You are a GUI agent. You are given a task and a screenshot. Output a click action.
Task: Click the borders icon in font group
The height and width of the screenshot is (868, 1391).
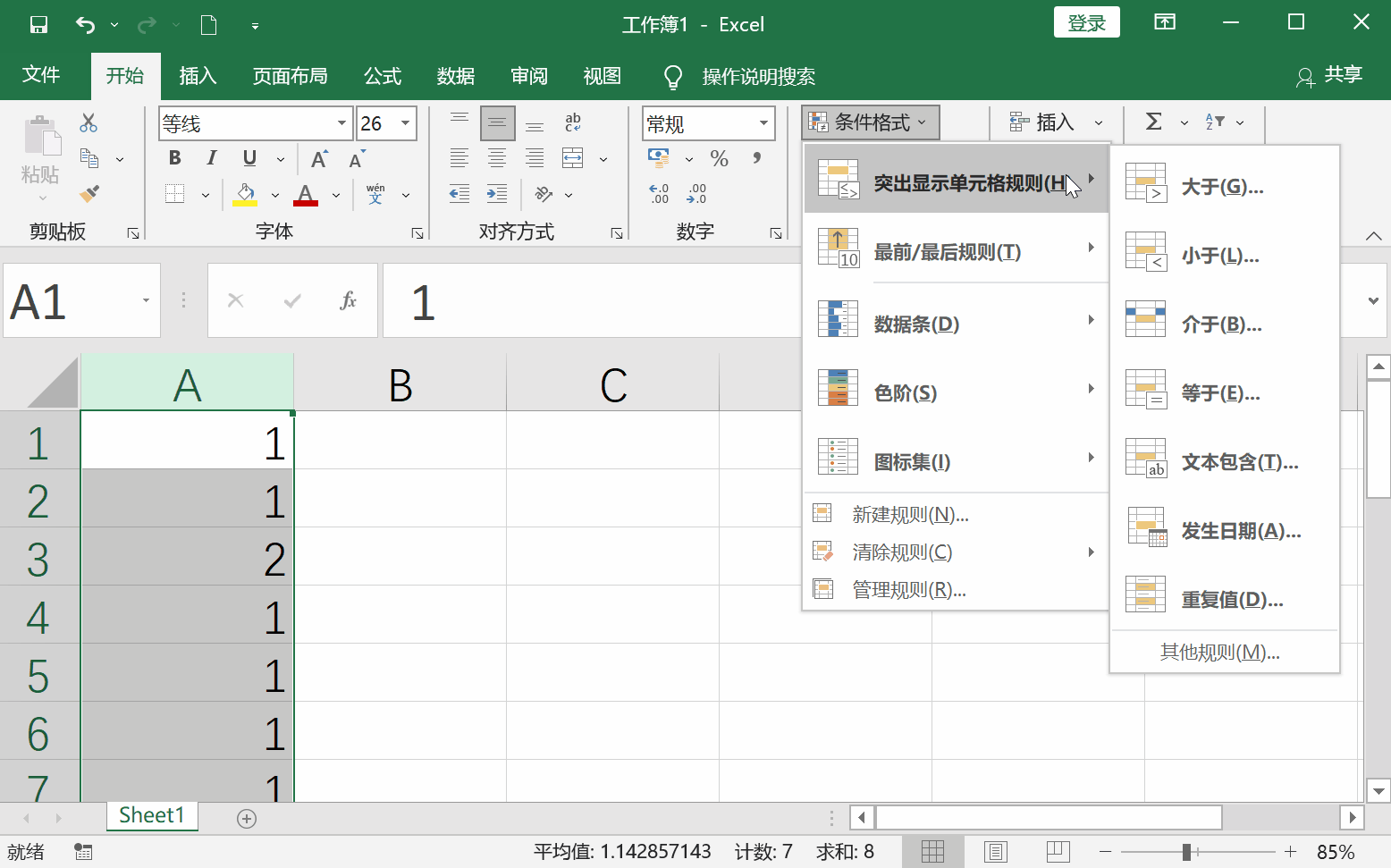pos(175,194)
